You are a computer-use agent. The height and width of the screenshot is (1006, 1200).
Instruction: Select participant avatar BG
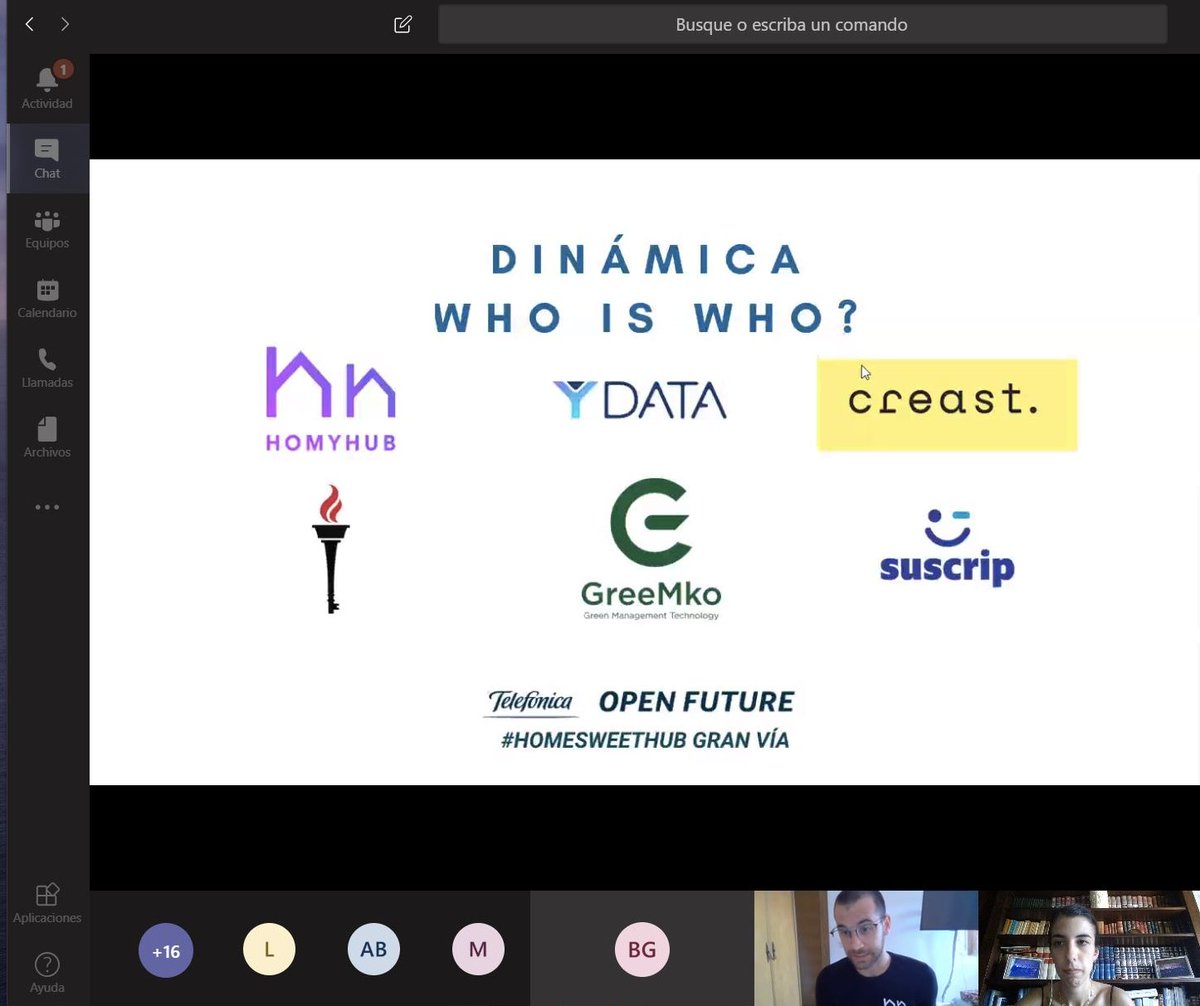(x=642, y=951)
